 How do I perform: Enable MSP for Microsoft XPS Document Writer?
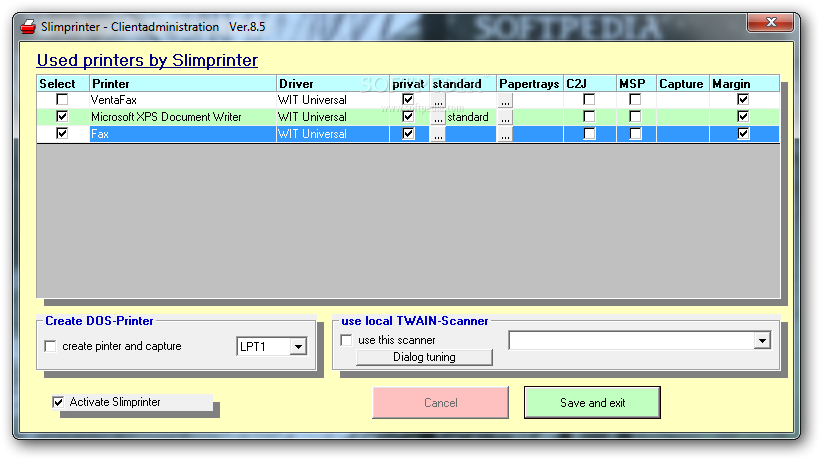point(635,116)
